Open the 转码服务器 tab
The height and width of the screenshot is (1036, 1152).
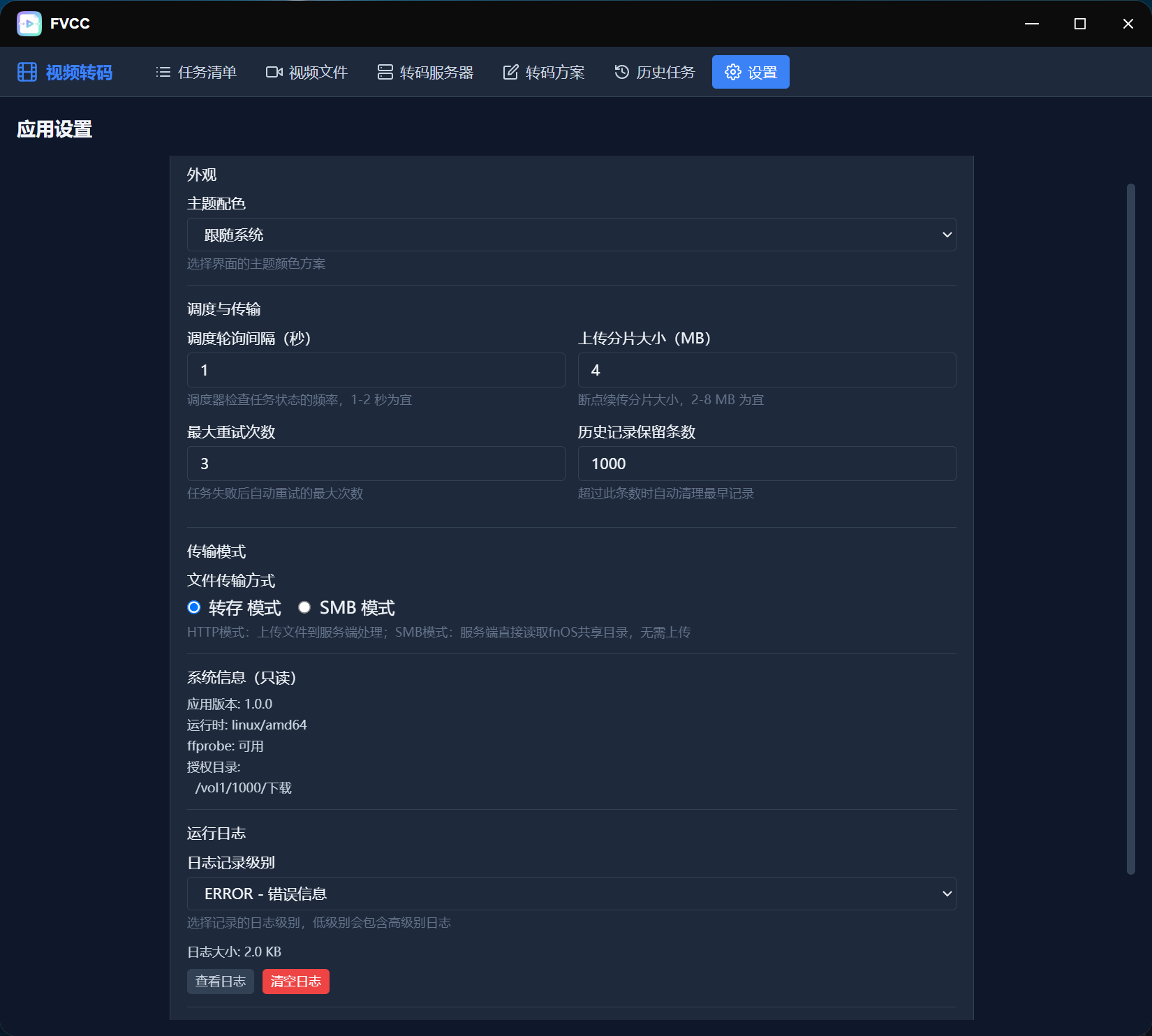(425, 72)
